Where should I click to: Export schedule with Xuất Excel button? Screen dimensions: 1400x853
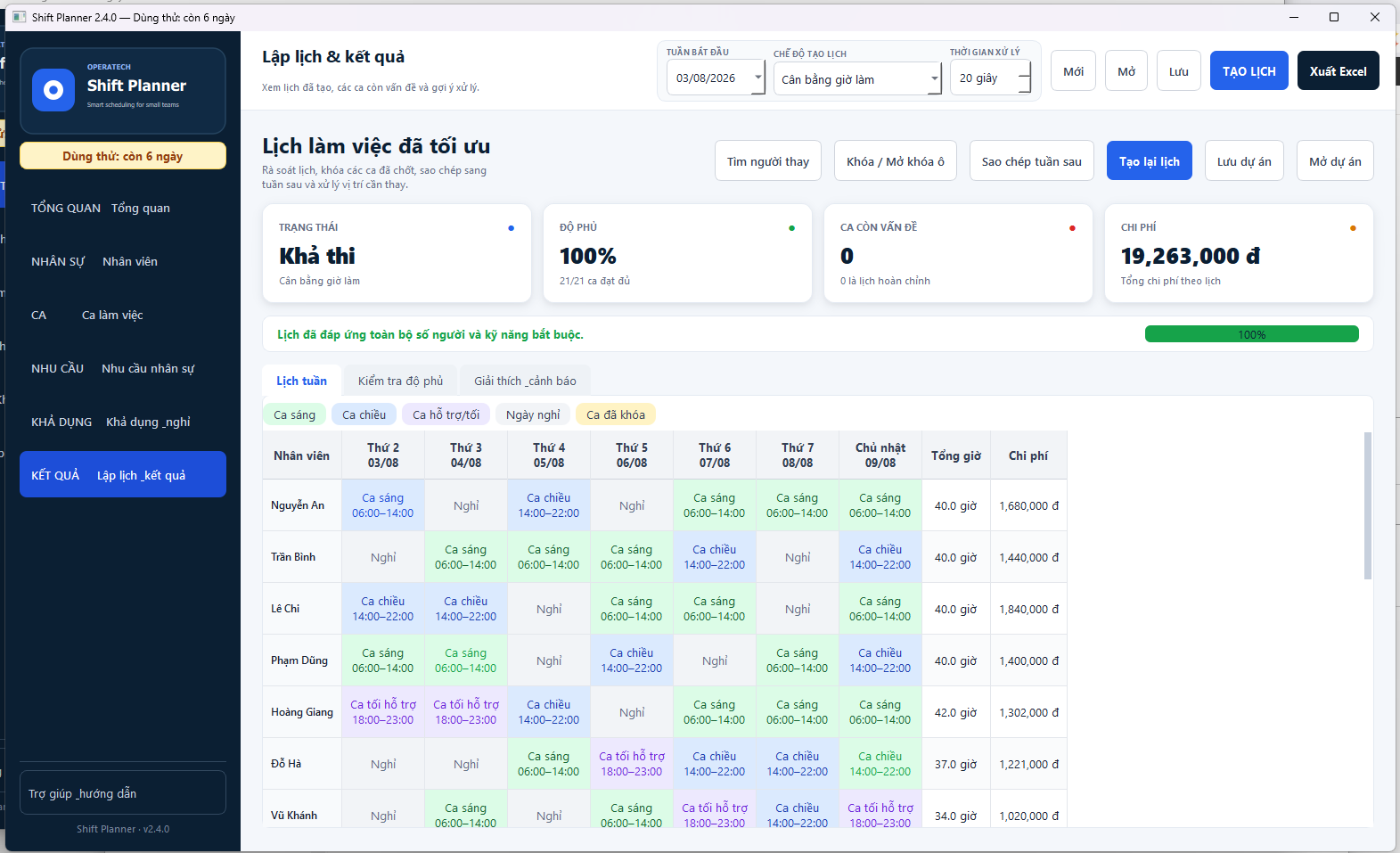[1338, 71]
